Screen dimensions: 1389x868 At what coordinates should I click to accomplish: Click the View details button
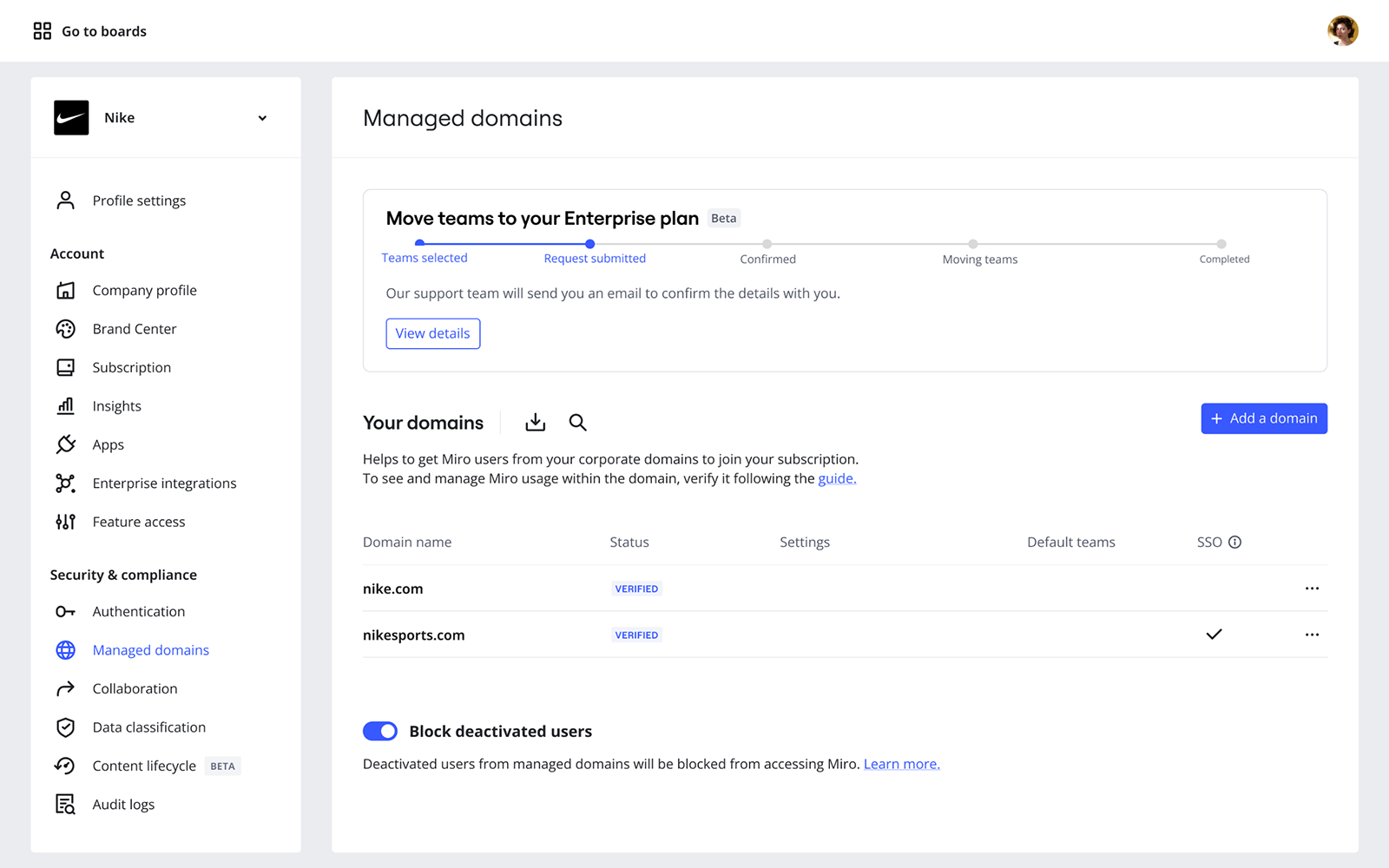pos(432,333)
